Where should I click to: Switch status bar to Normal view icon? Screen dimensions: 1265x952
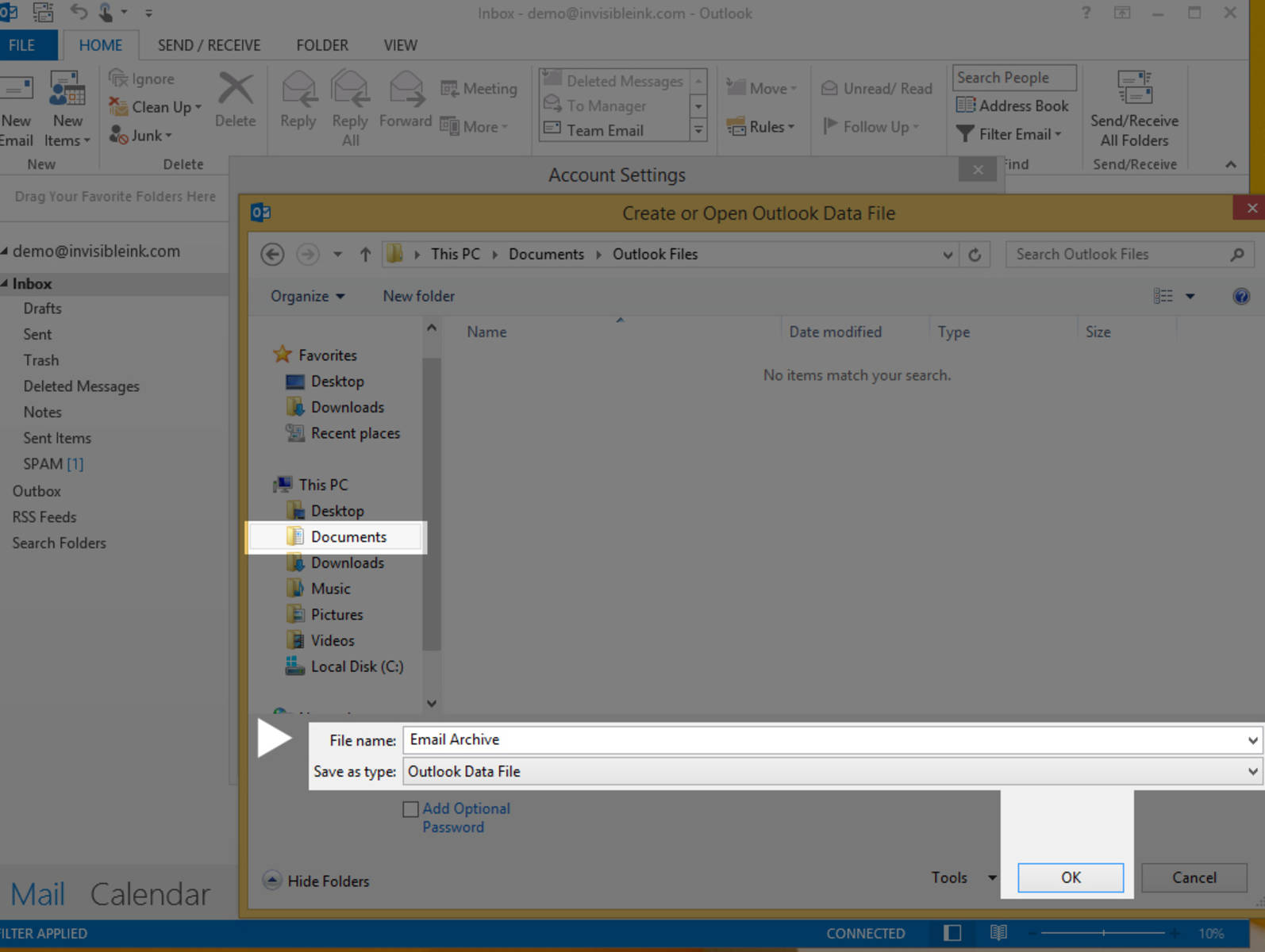coord(952,933)
